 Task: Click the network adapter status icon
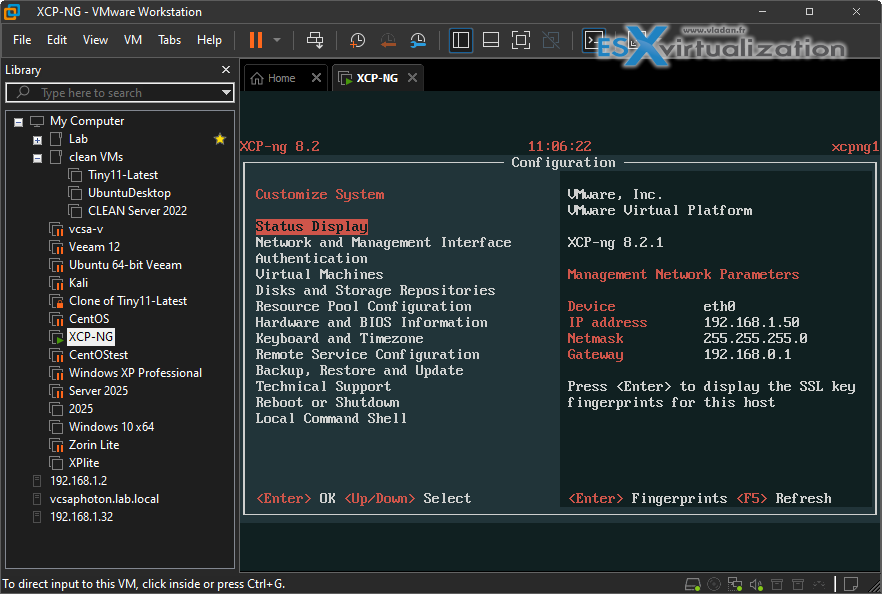tap(735, 584)
